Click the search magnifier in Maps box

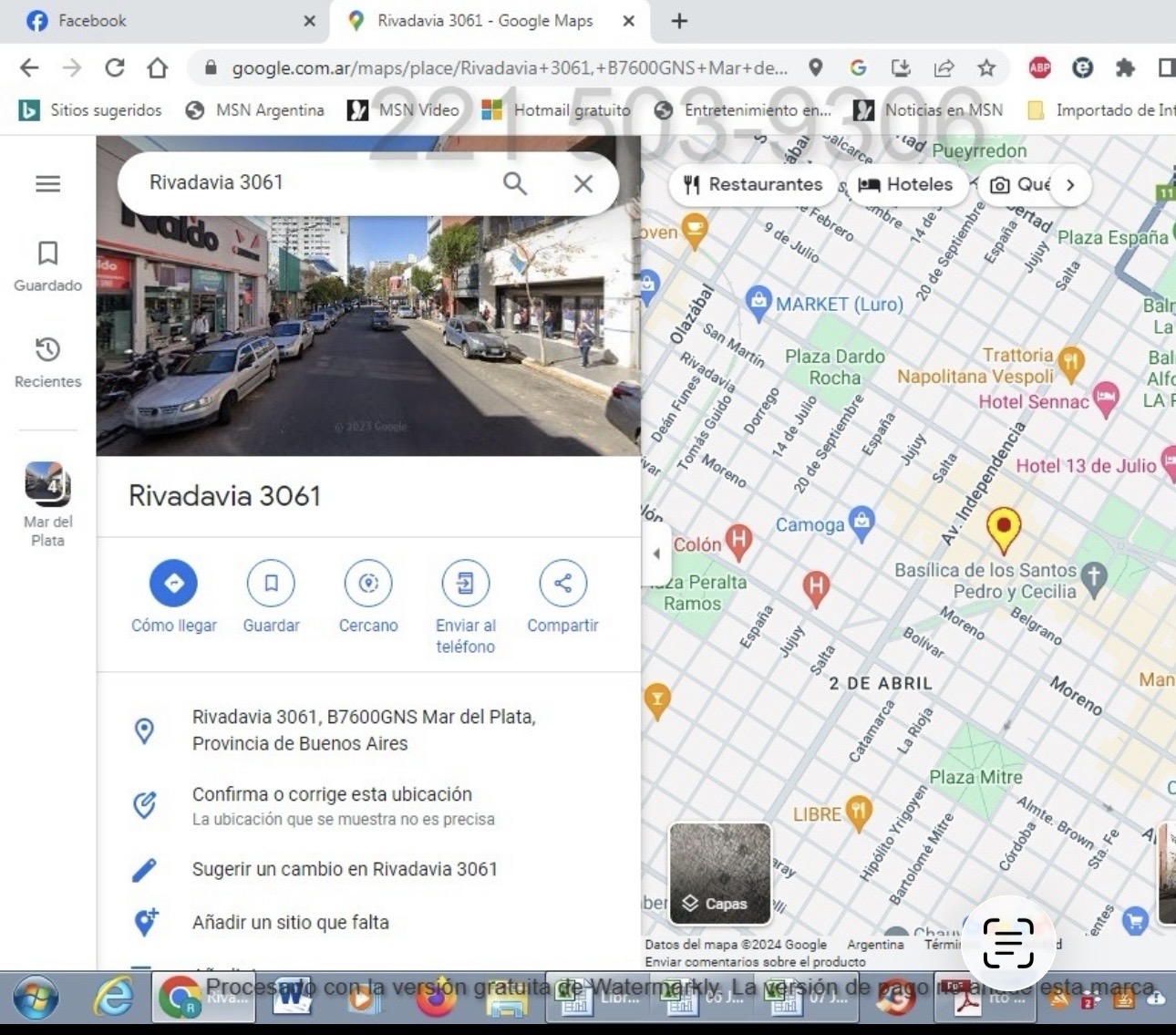click(x=515, y=183)
